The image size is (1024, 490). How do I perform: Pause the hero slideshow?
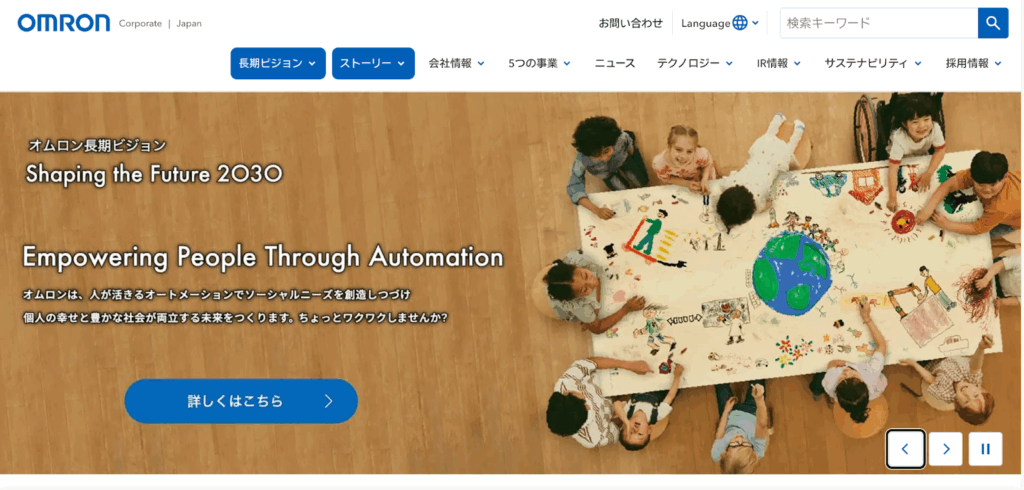click(x=985, y=449)
